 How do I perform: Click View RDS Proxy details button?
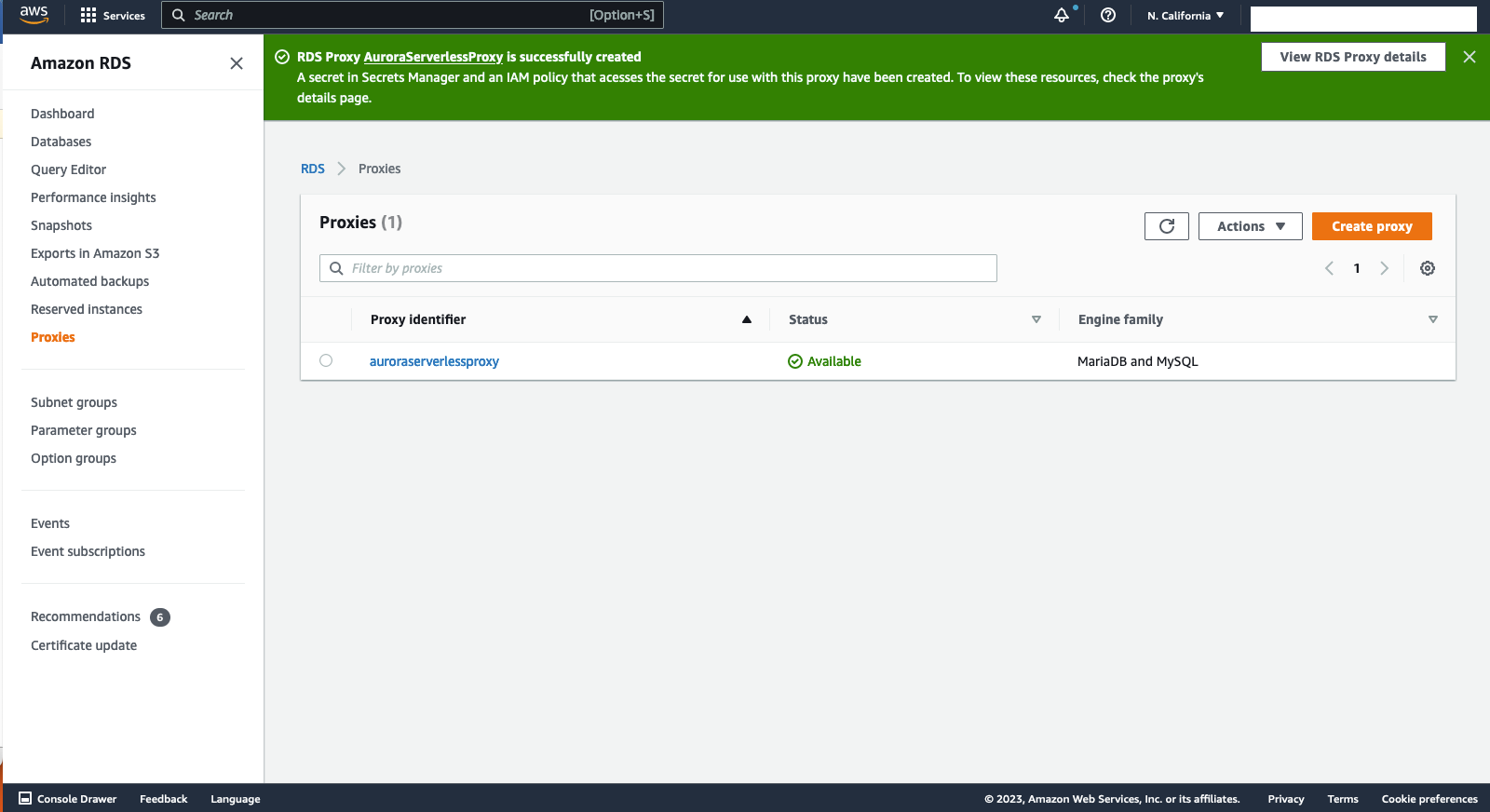tap(1353, 57)
